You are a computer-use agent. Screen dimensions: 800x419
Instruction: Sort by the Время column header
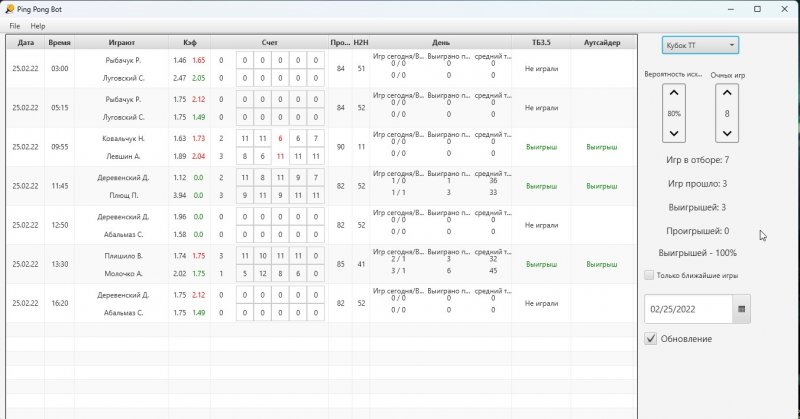click(59, 43)
